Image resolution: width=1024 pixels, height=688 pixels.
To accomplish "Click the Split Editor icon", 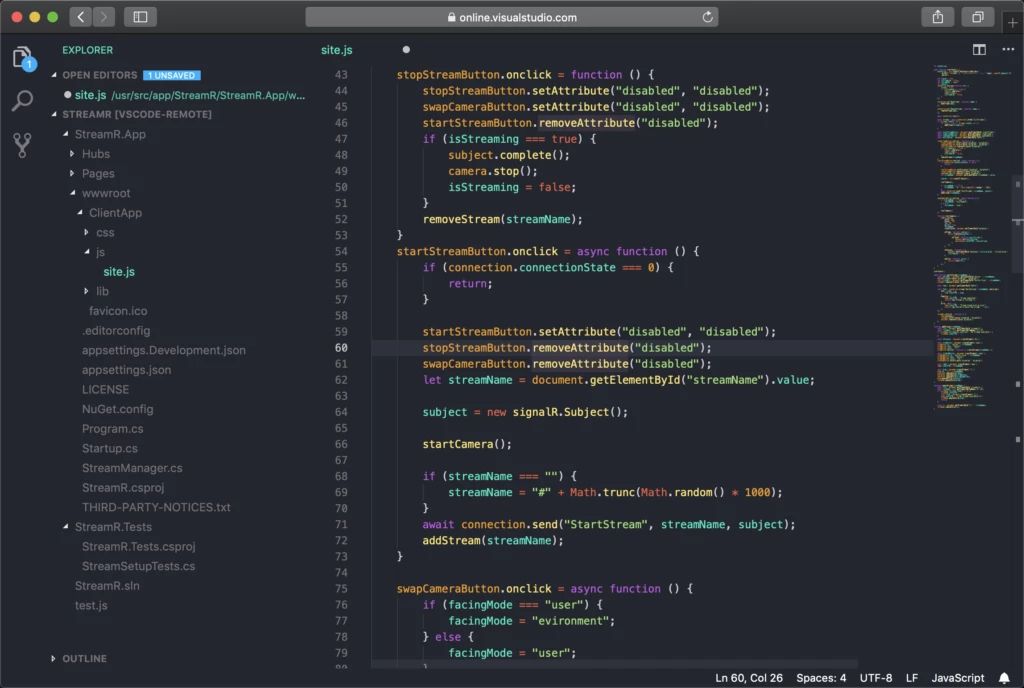I will point(977,49).
